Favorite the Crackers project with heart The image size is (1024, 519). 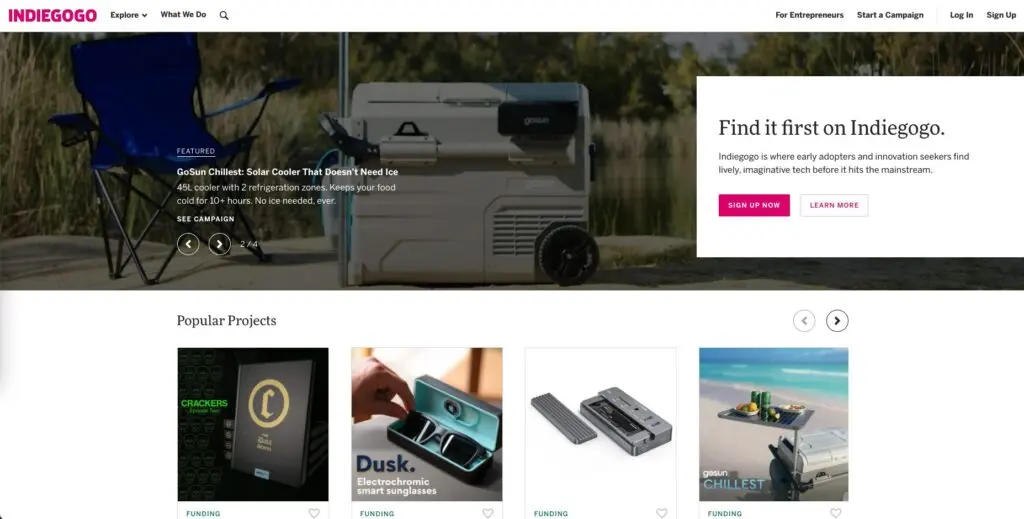[314, 513]
